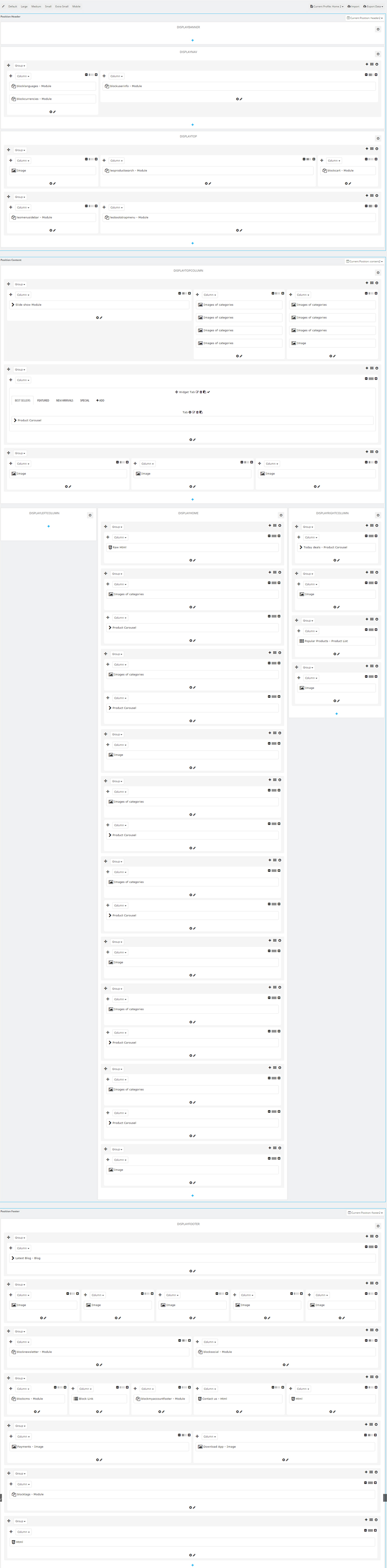The image size is (387, 1568).
Task: Open Current Position: header2 dropdown
Action: click(365, 18)
